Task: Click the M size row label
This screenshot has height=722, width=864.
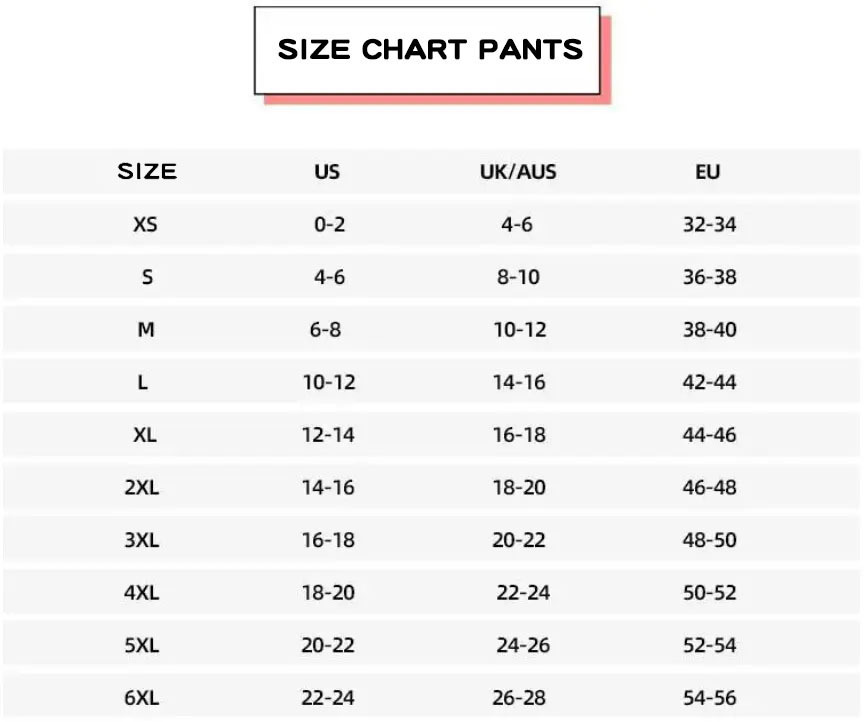Action: (x=146, y=329)
